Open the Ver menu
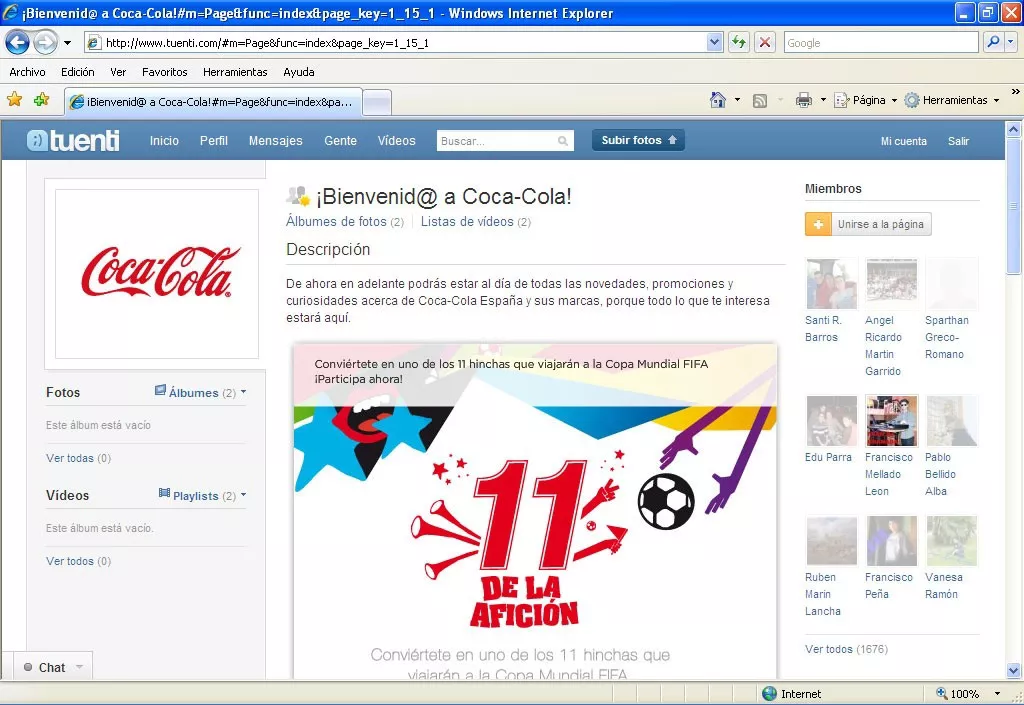This screenshot has height=705, width=1024. coord(118,72)
